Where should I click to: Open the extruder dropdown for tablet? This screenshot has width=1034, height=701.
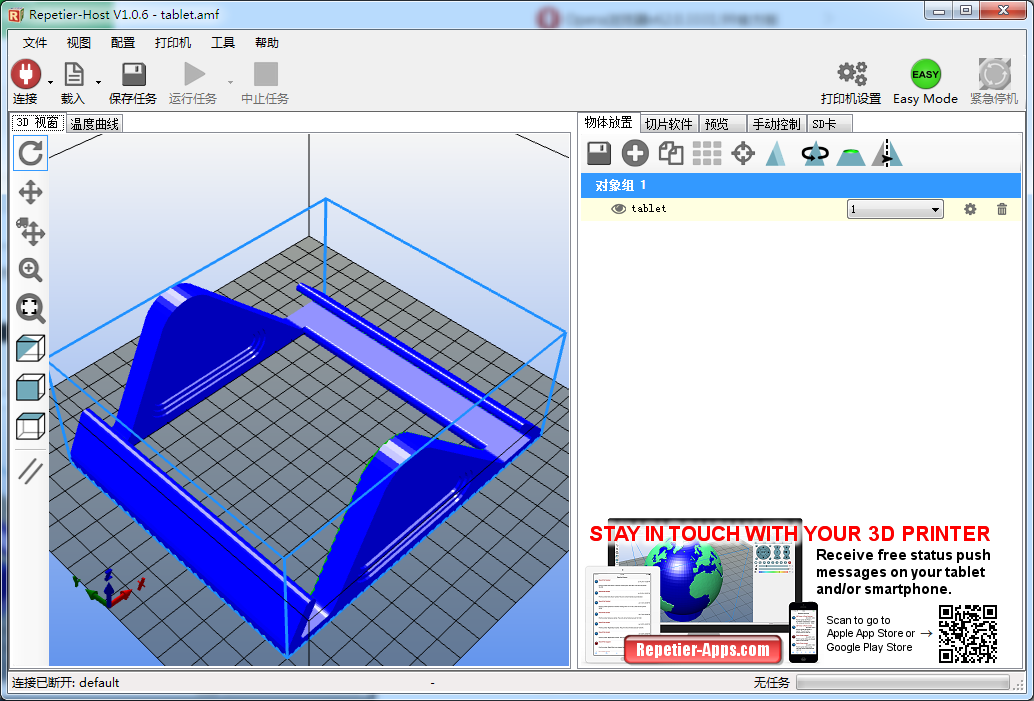895,209
